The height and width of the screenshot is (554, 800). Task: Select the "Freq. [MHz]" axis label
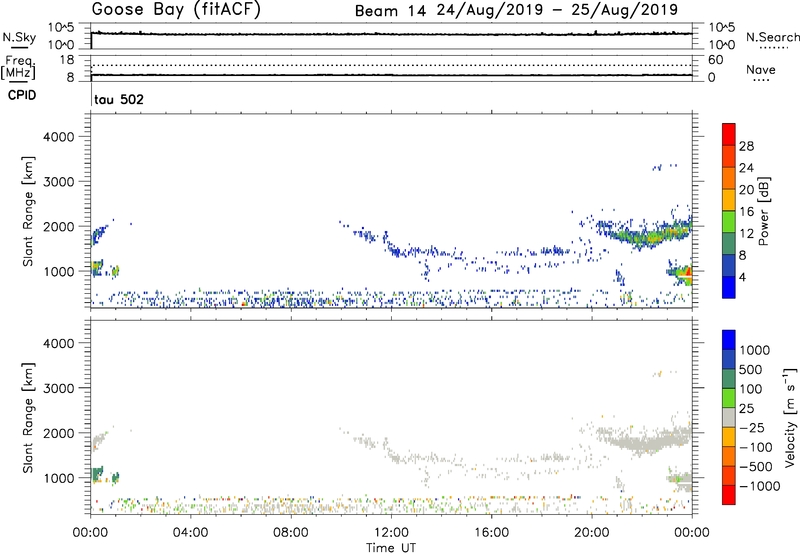(x=18, y=67)
